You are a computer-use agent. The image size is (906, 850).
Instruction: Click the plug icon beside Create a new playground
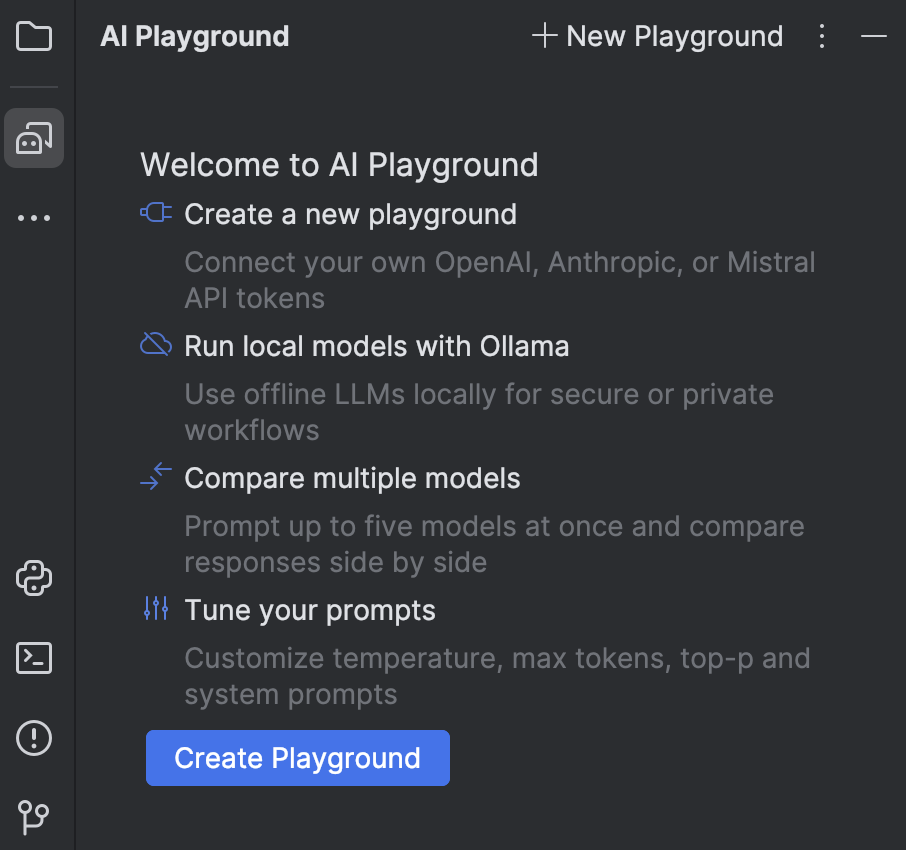click(x=156, y=212)
